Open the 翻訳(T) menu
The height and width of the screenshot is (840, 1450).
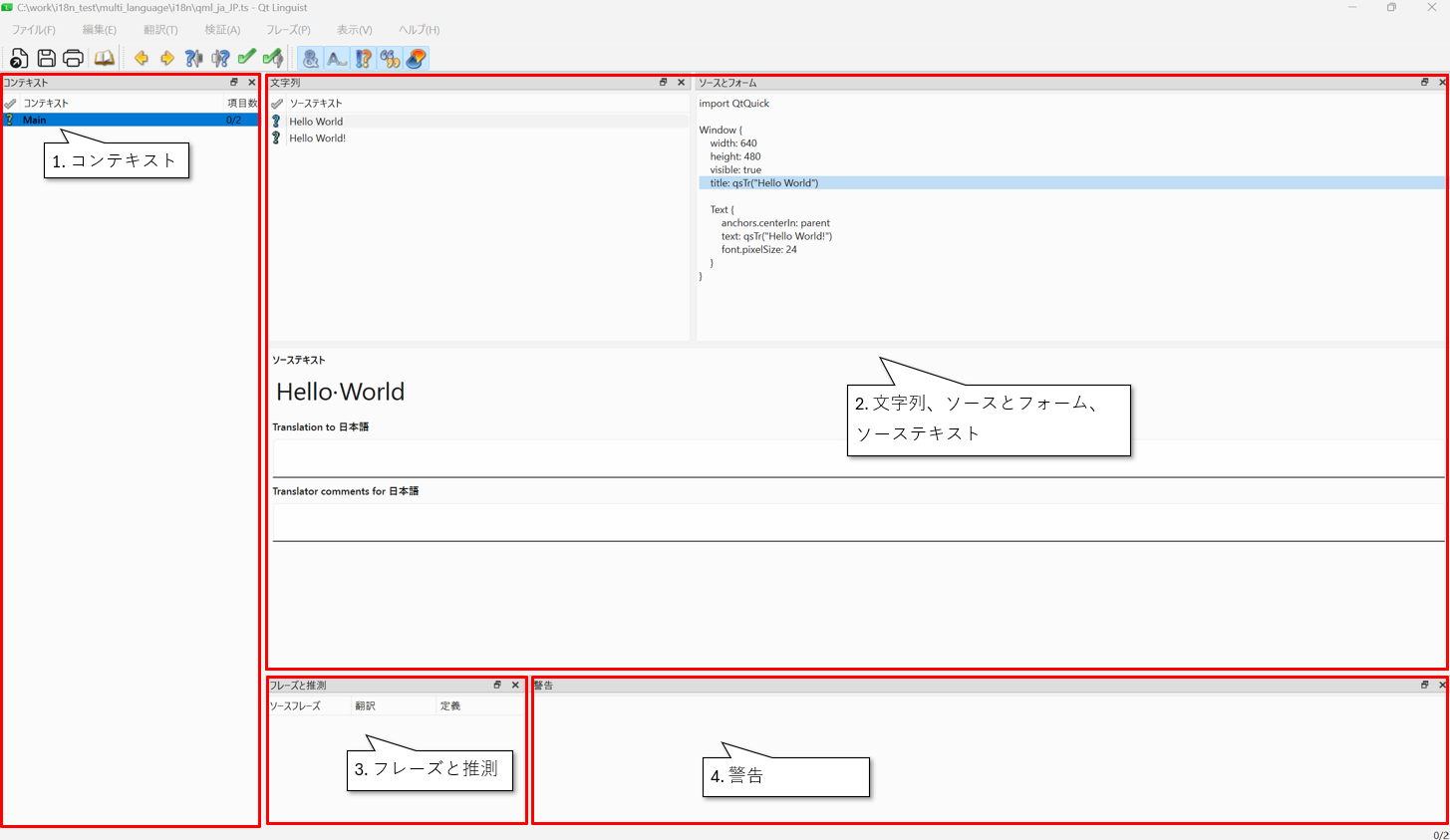click(x=160, y=30)
